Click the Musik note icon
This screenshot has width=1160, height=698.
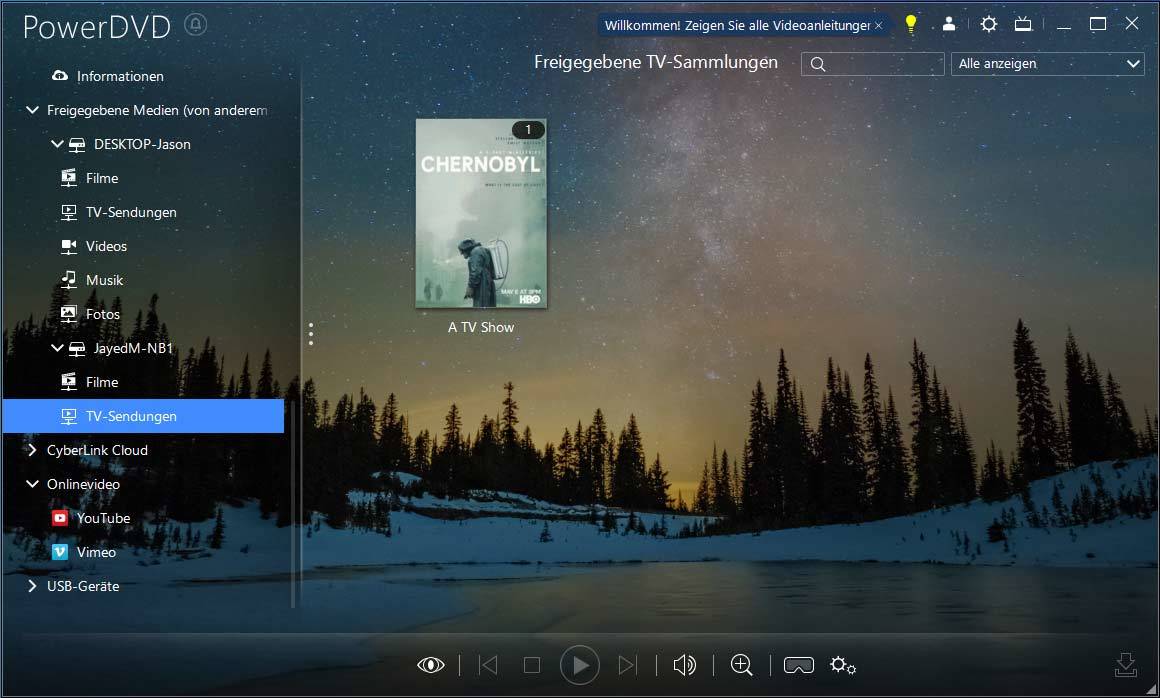69,279
